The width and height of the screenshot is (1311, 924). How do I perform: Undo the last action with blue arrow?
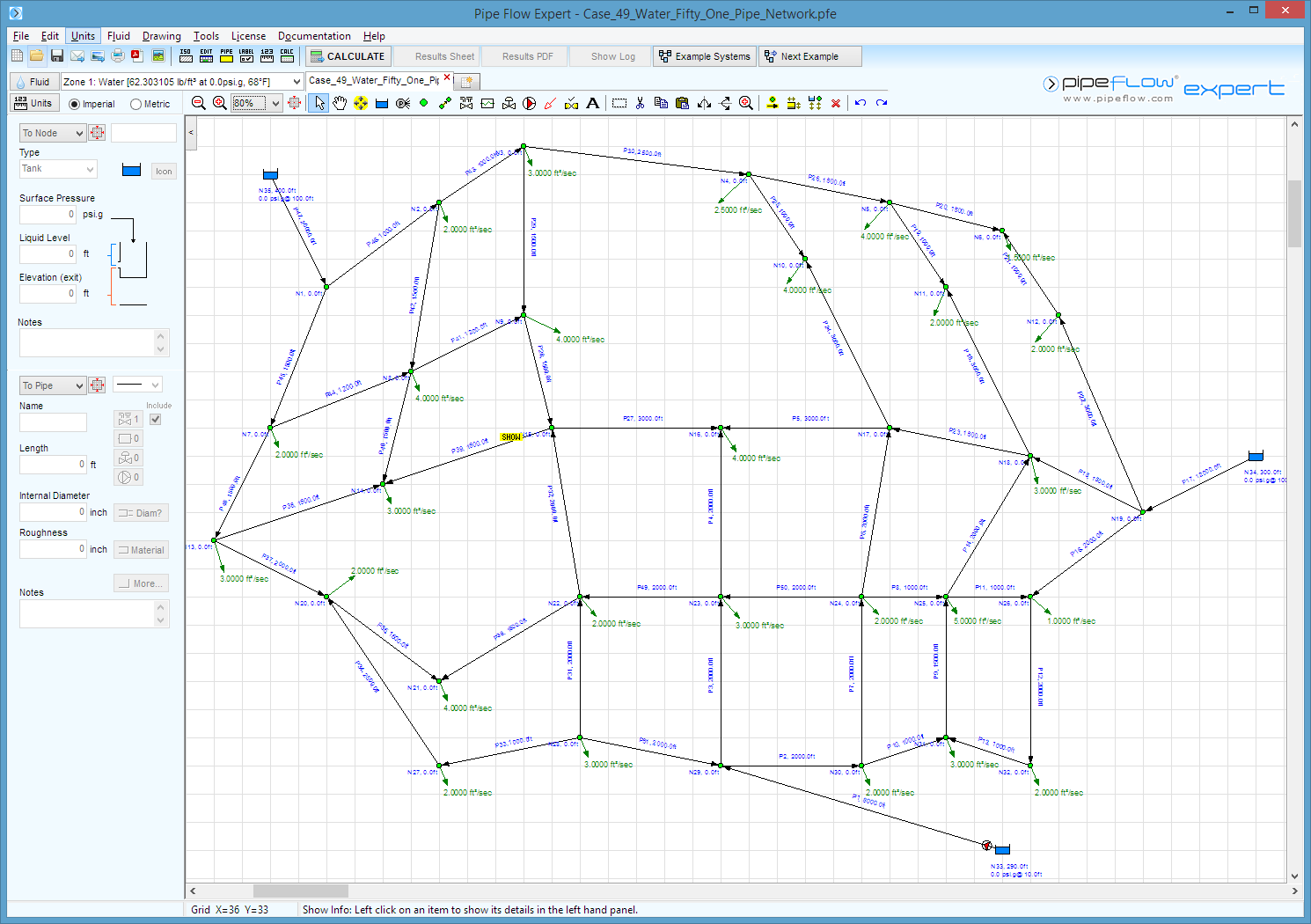coord(861,103)
